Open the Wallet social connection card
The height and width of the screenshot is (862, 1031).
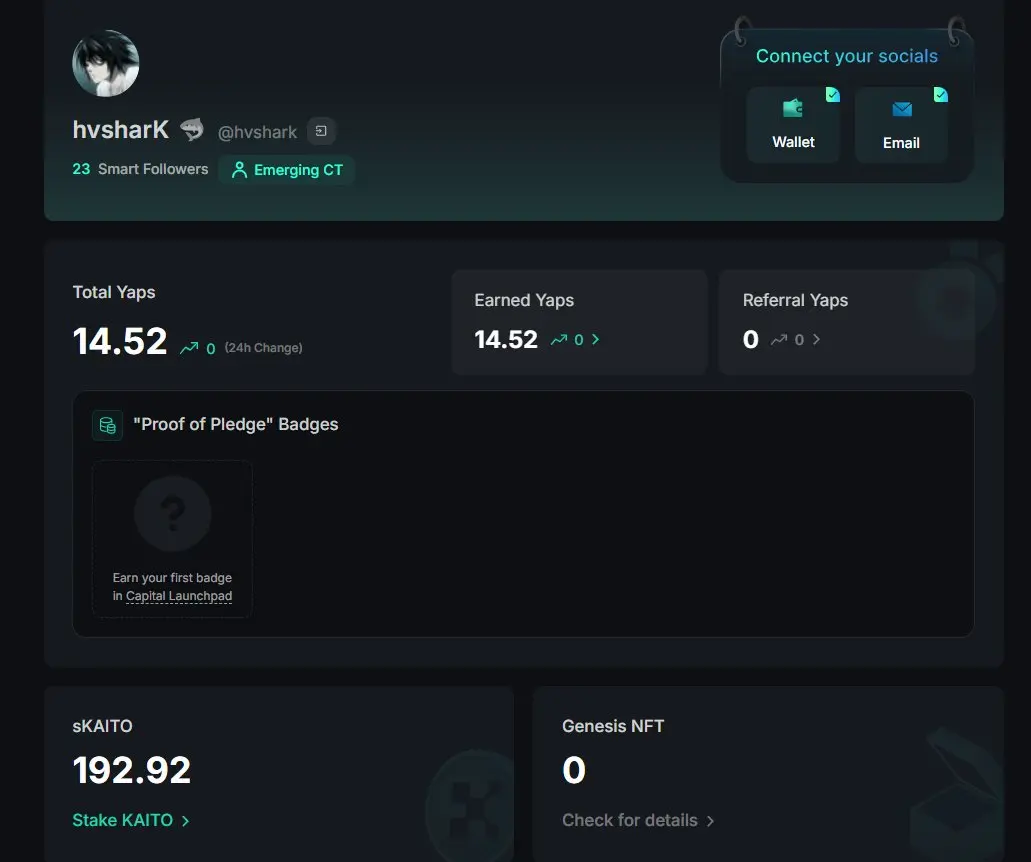793,124
